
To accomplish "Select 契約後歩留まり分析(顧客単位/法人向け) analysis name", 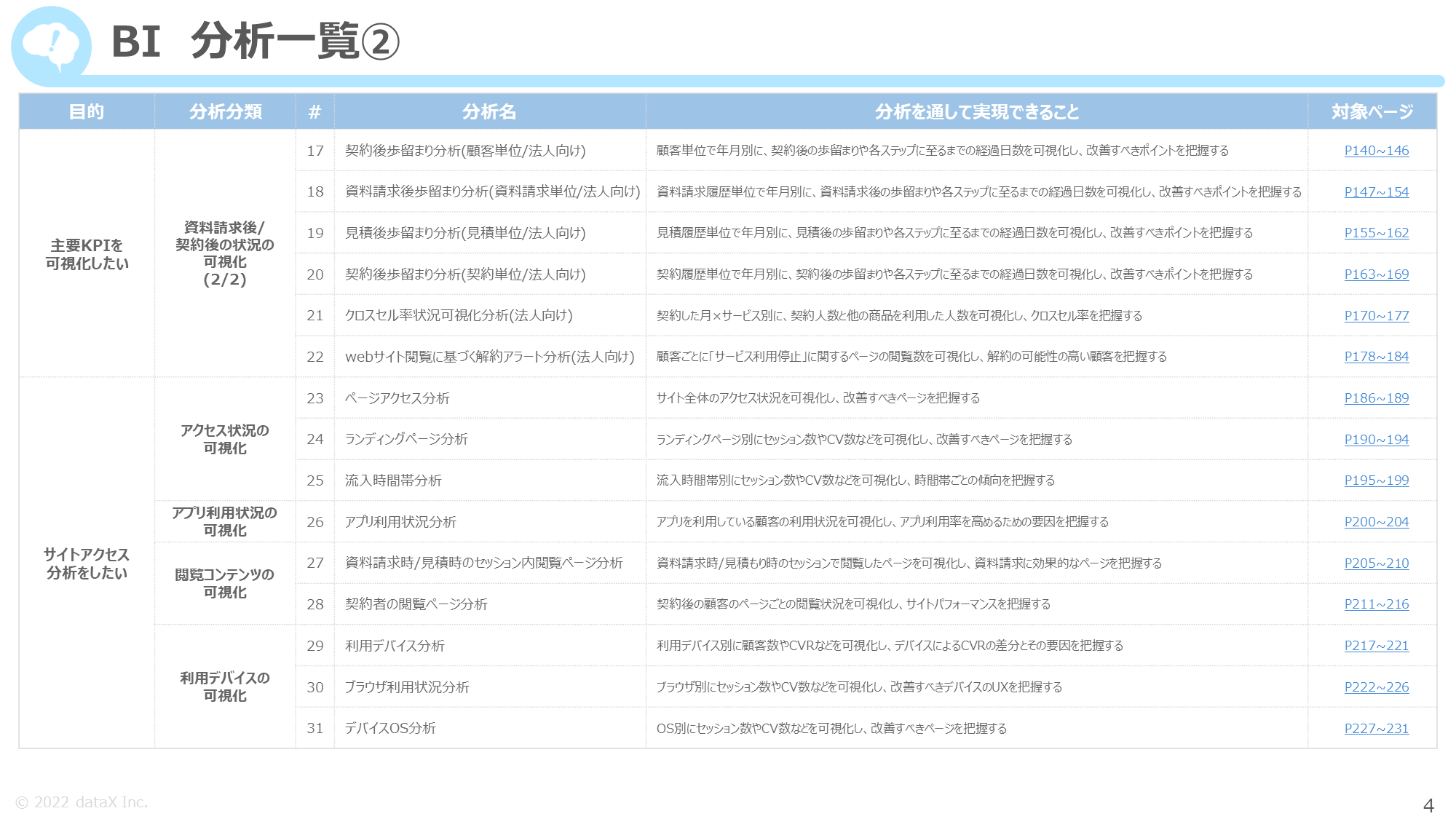I will click(x=465, y=151).
